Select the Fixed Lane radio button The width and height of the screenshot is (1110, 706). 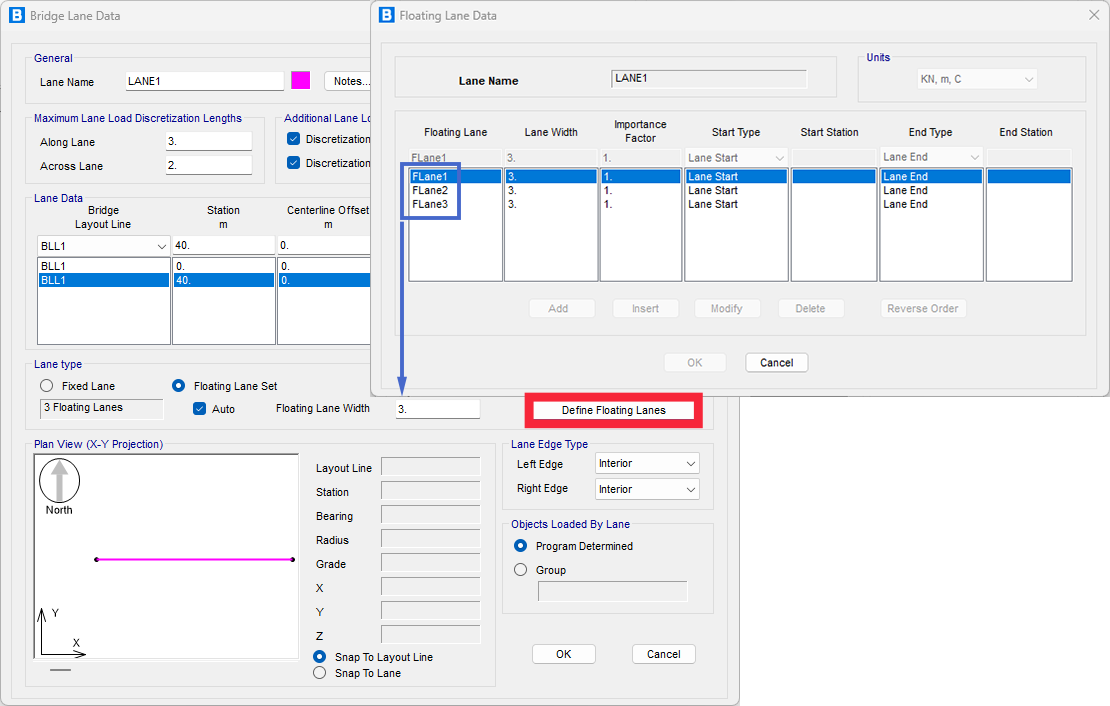(46, 386)
